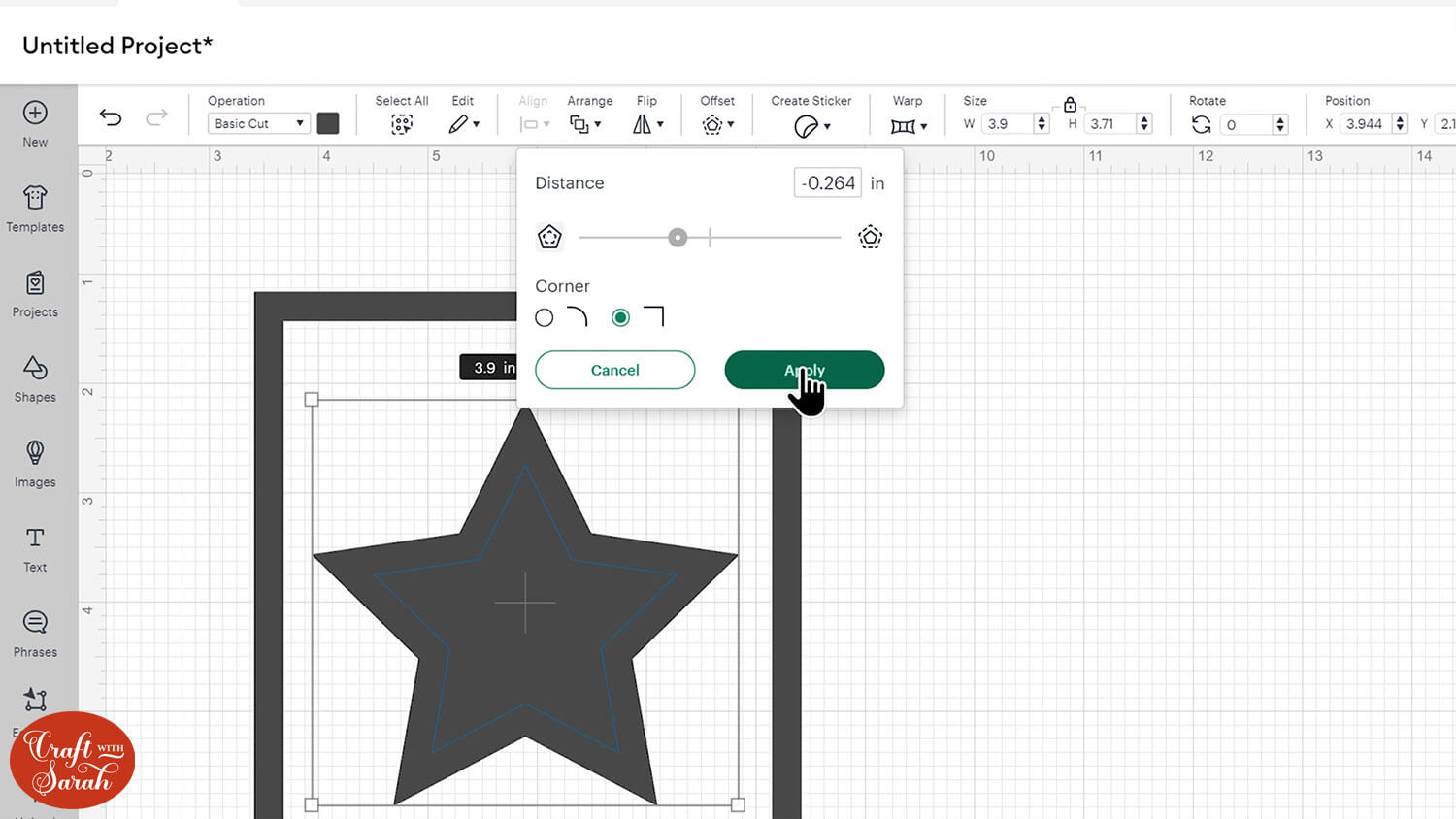The width and height of the screenshot is (1456, 819).
Task: Click the offset distance slider handle
Action: [678, 238]
